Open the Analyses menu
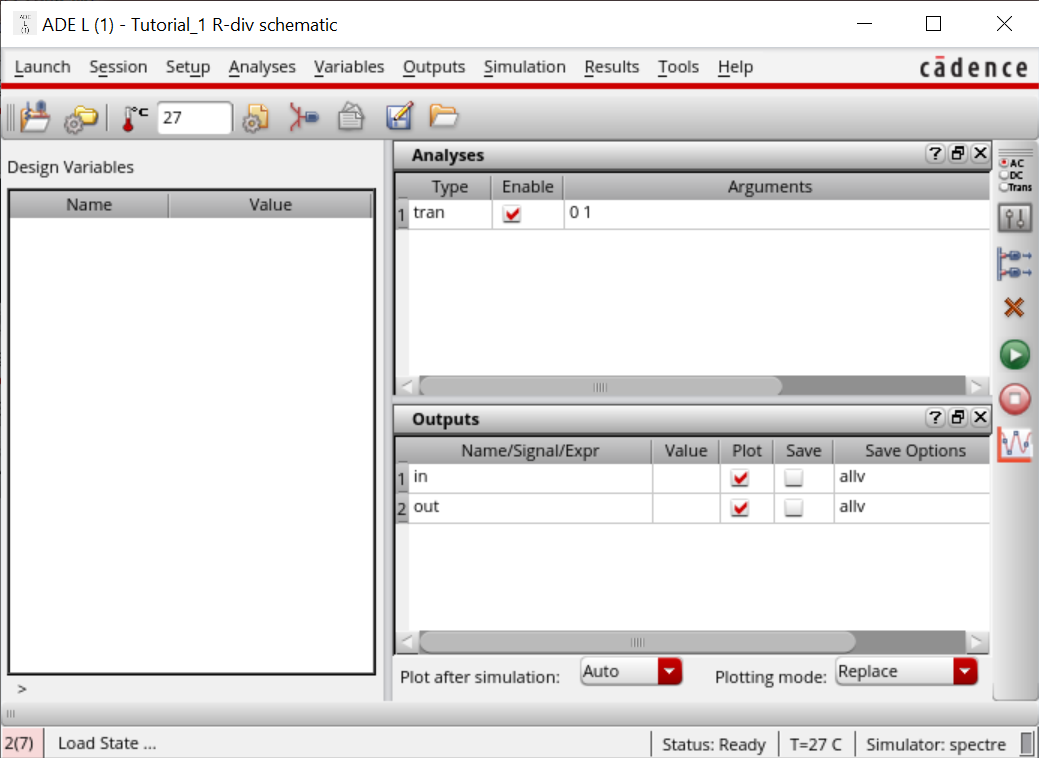 [x=262, y=67]
